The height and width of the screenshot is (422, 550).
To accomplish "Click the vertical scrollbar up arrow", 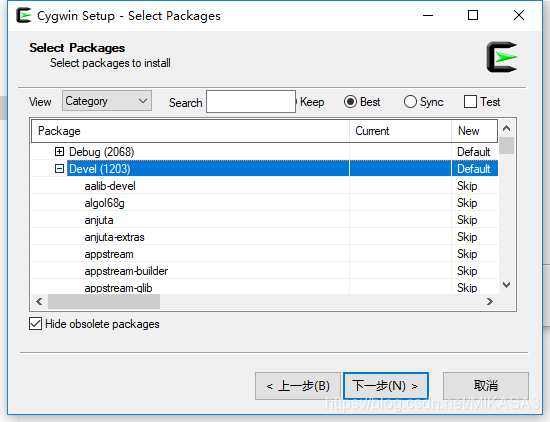I will (506, 128).
